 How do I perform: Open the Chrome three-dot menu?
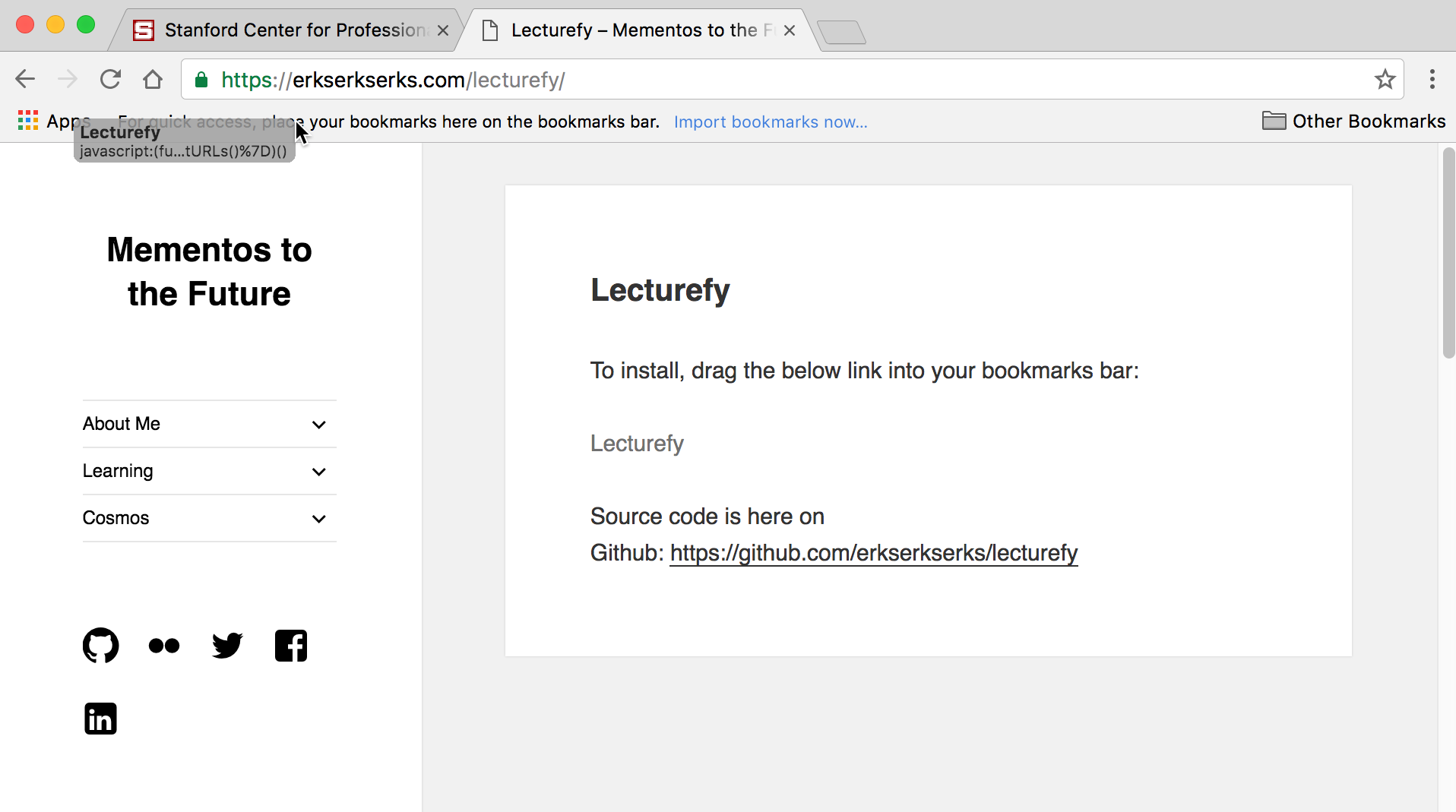pos(1432,79)
